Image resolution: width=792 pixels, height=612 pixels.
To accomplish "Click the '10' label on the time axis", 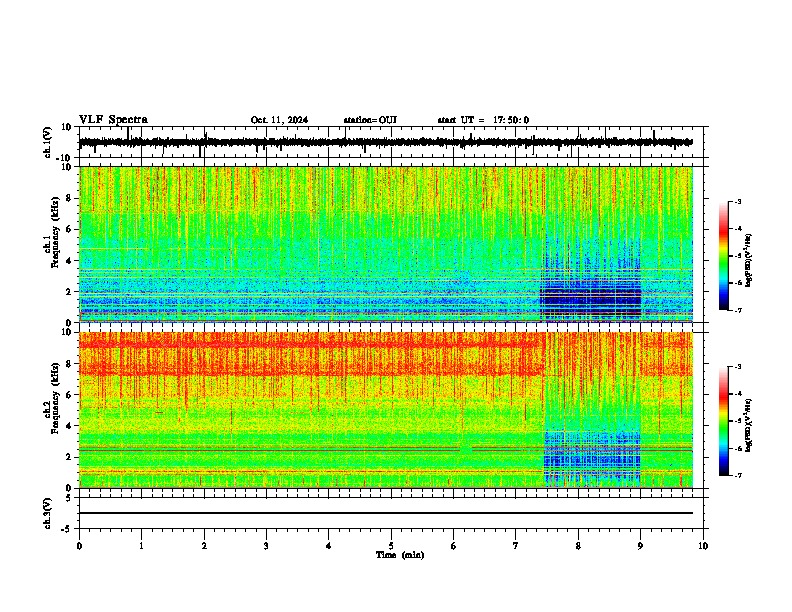I will [703, 546].
